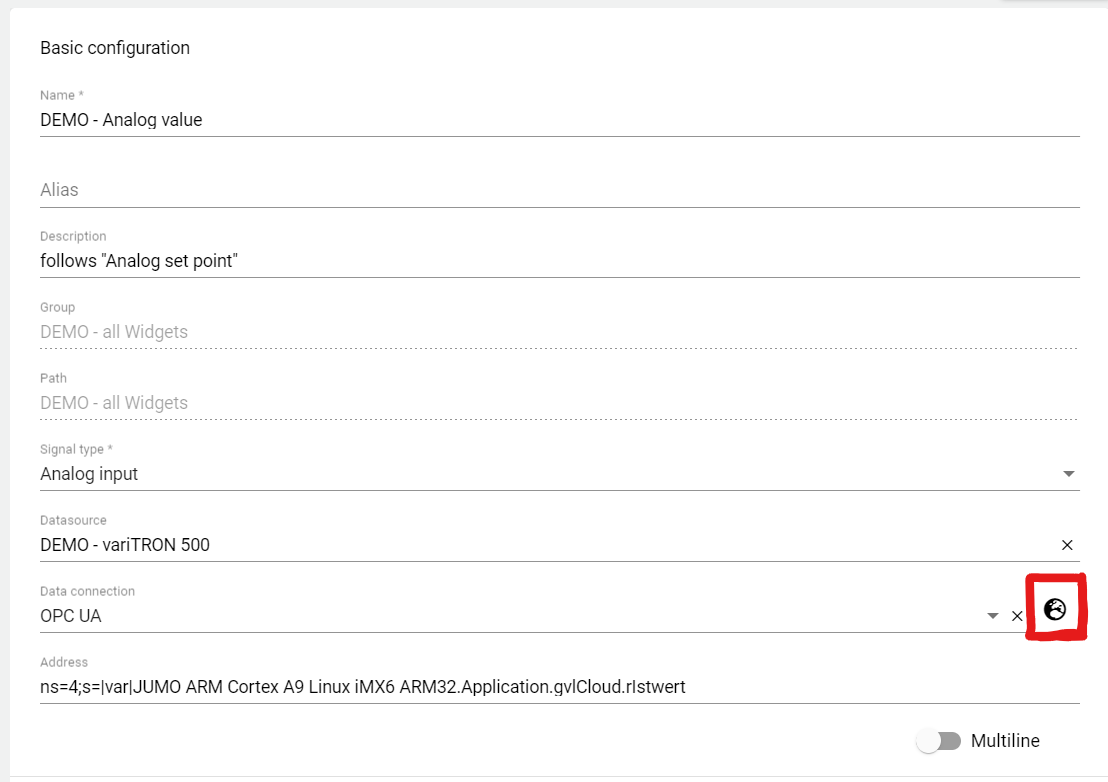Clear the Datasource selection with its X
1108x782 pixels.
(1067, 545)
